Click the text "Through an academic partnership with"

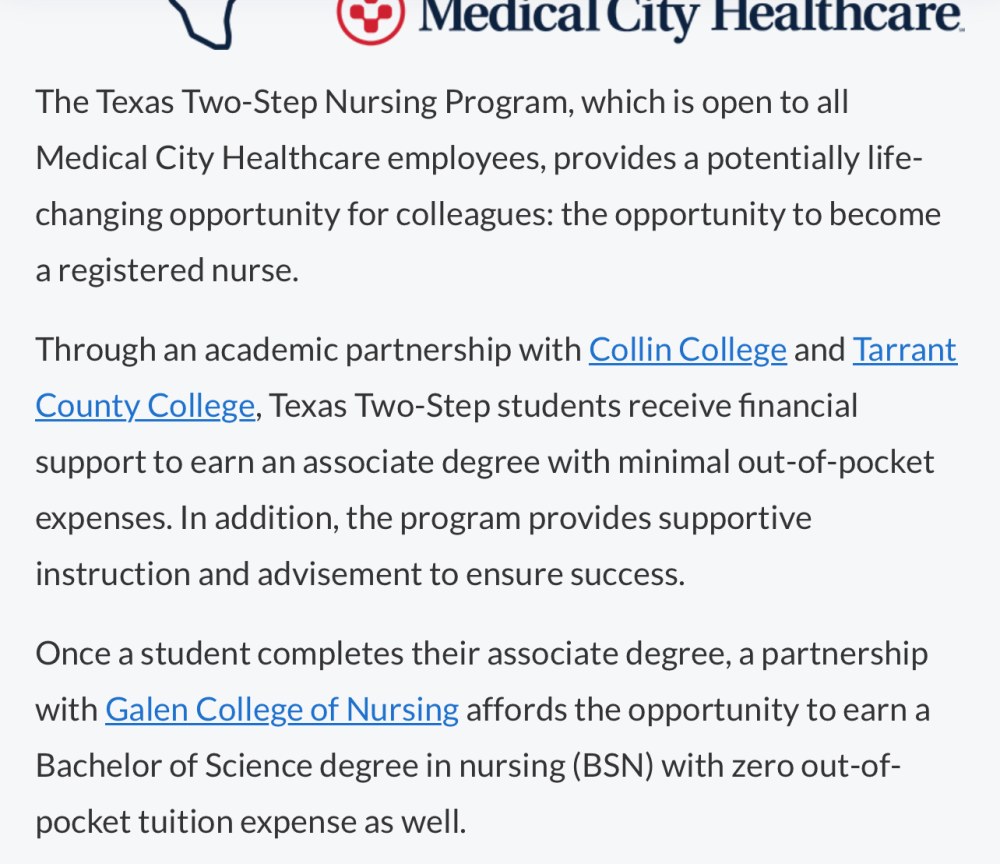[308, 349]
